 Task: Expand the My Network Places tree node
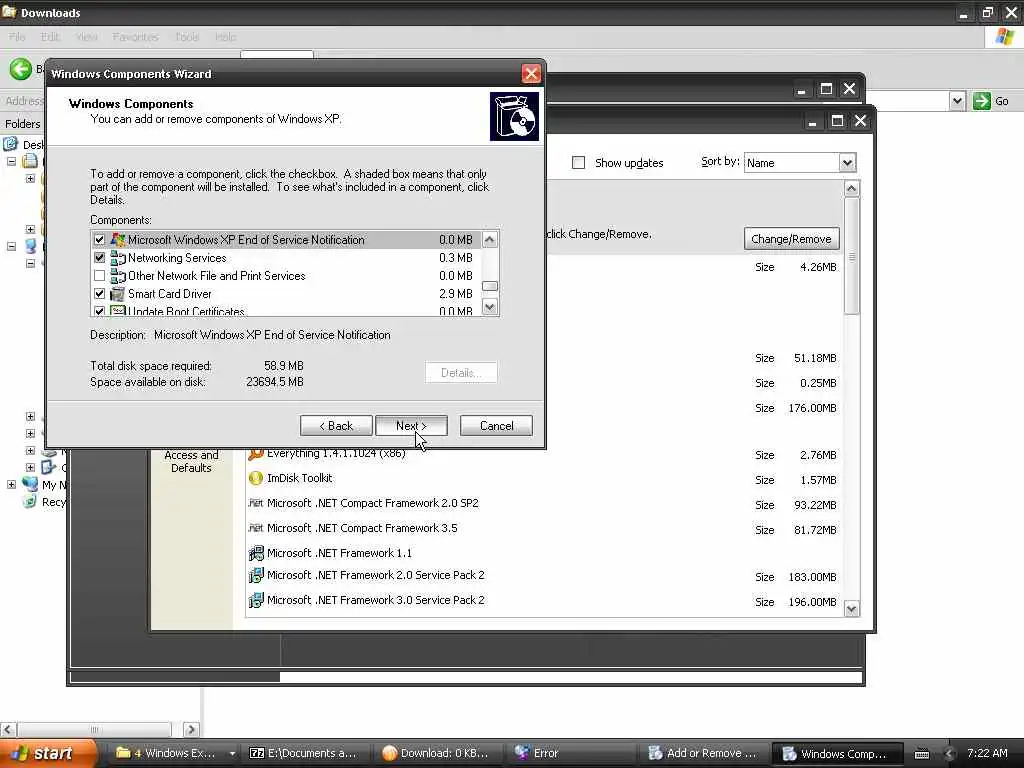pyautogui.click(x=11, y=485)
